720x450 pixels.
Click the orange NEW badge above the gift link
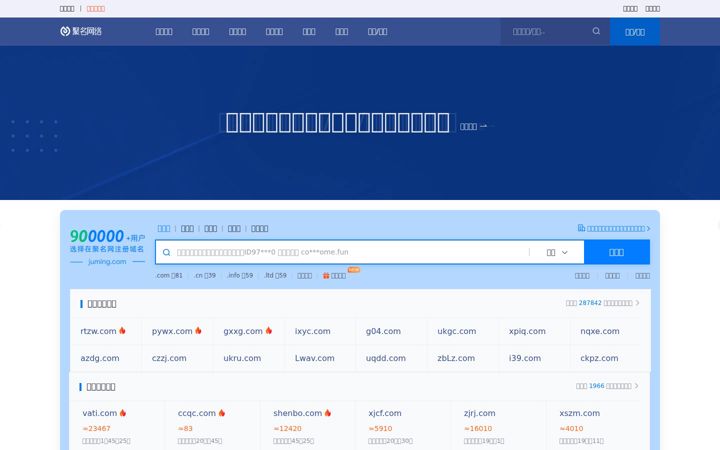tap(354, 270)
